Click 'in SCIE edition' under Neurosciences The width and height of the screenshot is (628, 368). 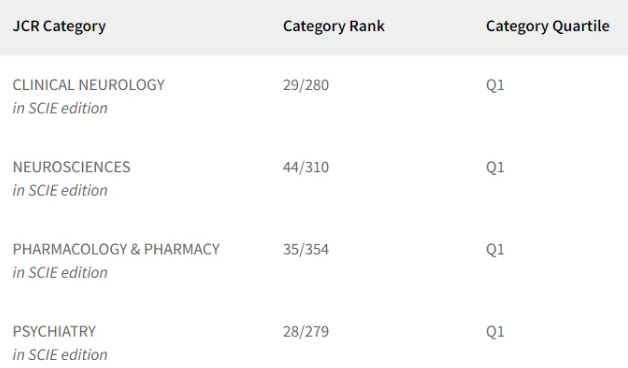coord(60,190)
